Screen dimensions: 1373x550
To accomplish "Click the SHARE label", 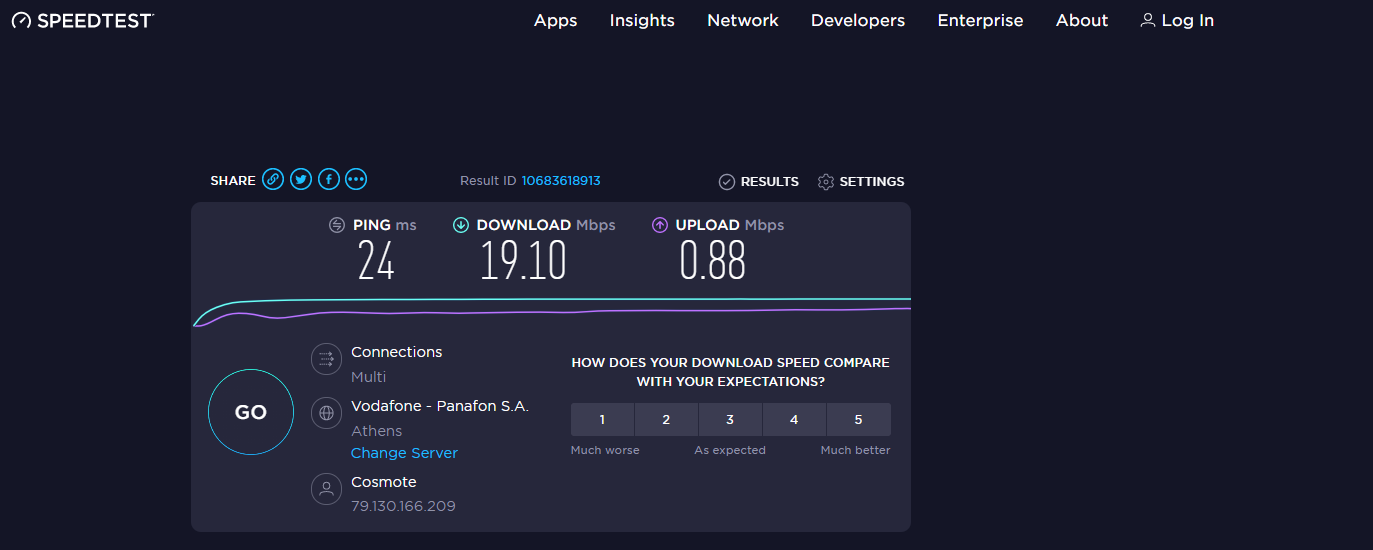I will (x=233, y=181).
